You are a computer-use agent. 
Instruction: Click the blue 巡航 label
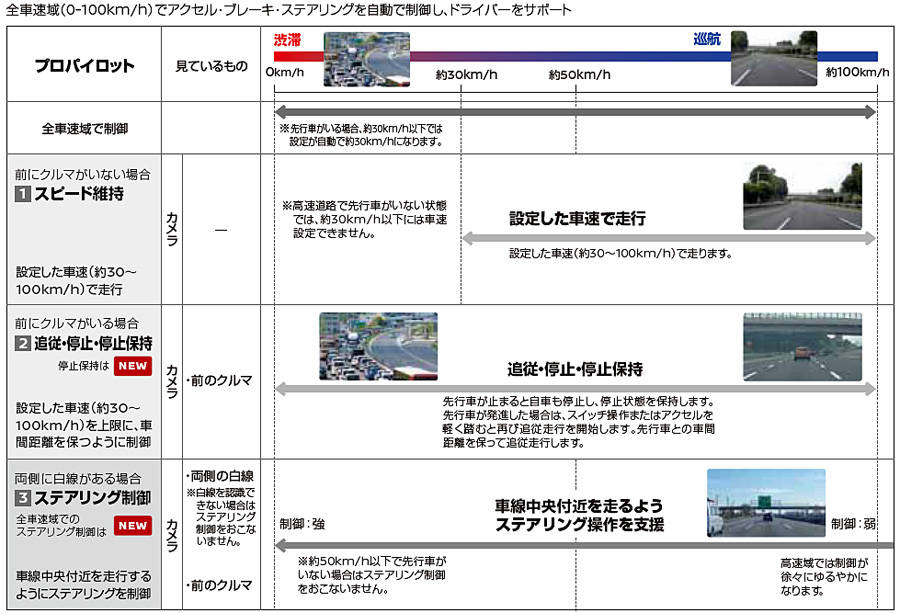(707, 39)
